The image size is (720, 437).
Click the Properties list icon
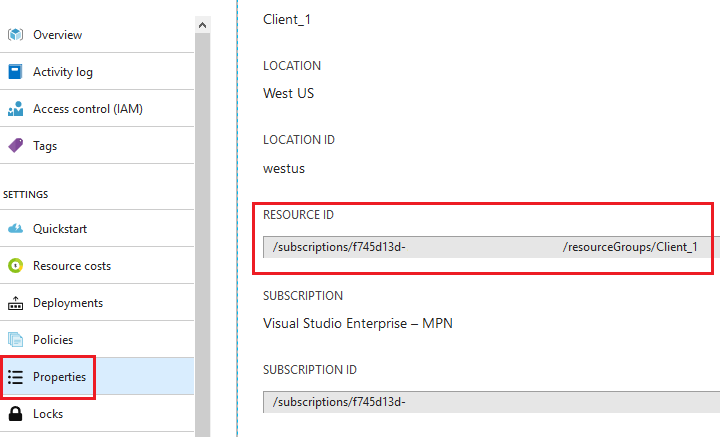[x=15, y=377]
